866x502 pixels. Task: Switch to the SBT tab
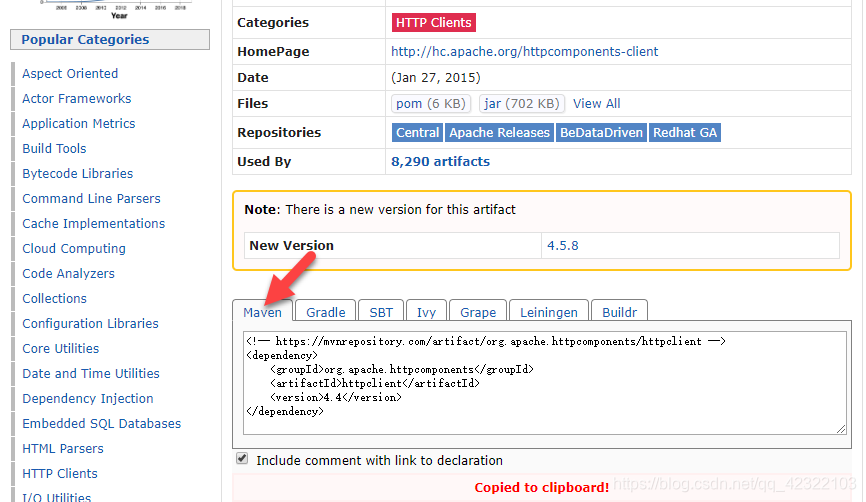click(x=381, y=312)
